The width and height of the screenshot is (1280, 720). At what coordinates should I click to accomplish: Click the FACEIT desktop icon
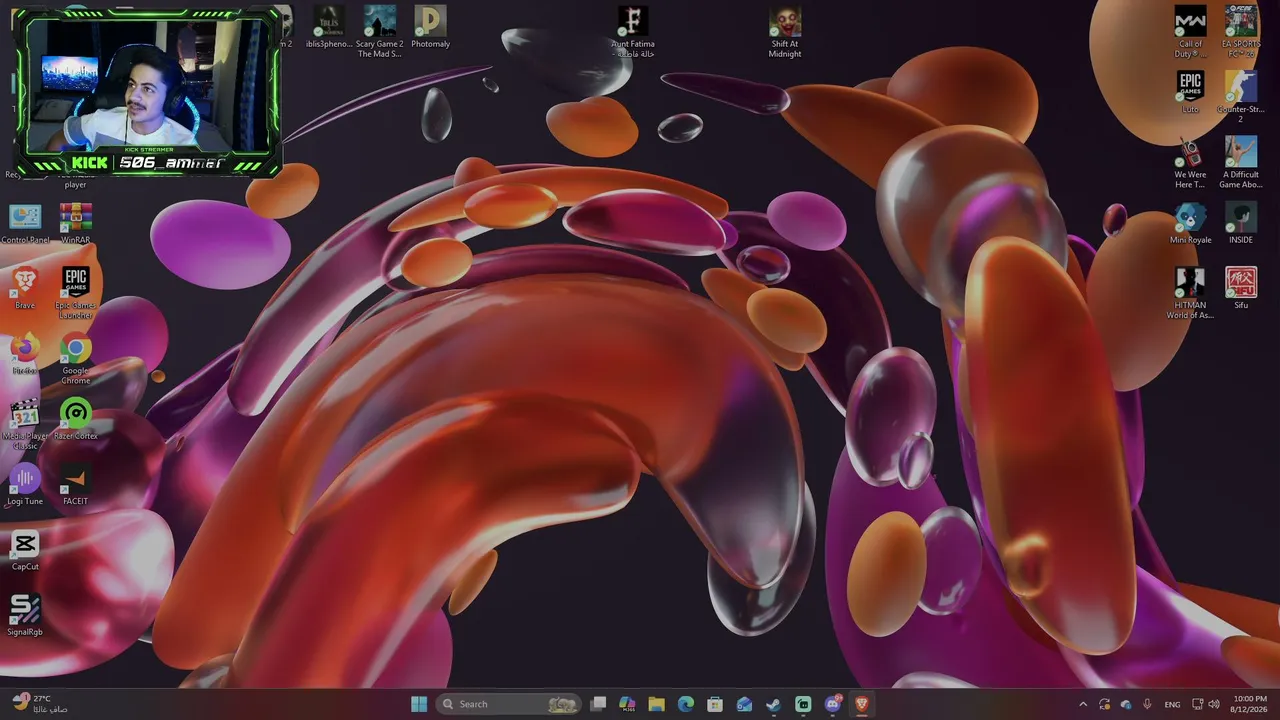click(x=76, y=484)
